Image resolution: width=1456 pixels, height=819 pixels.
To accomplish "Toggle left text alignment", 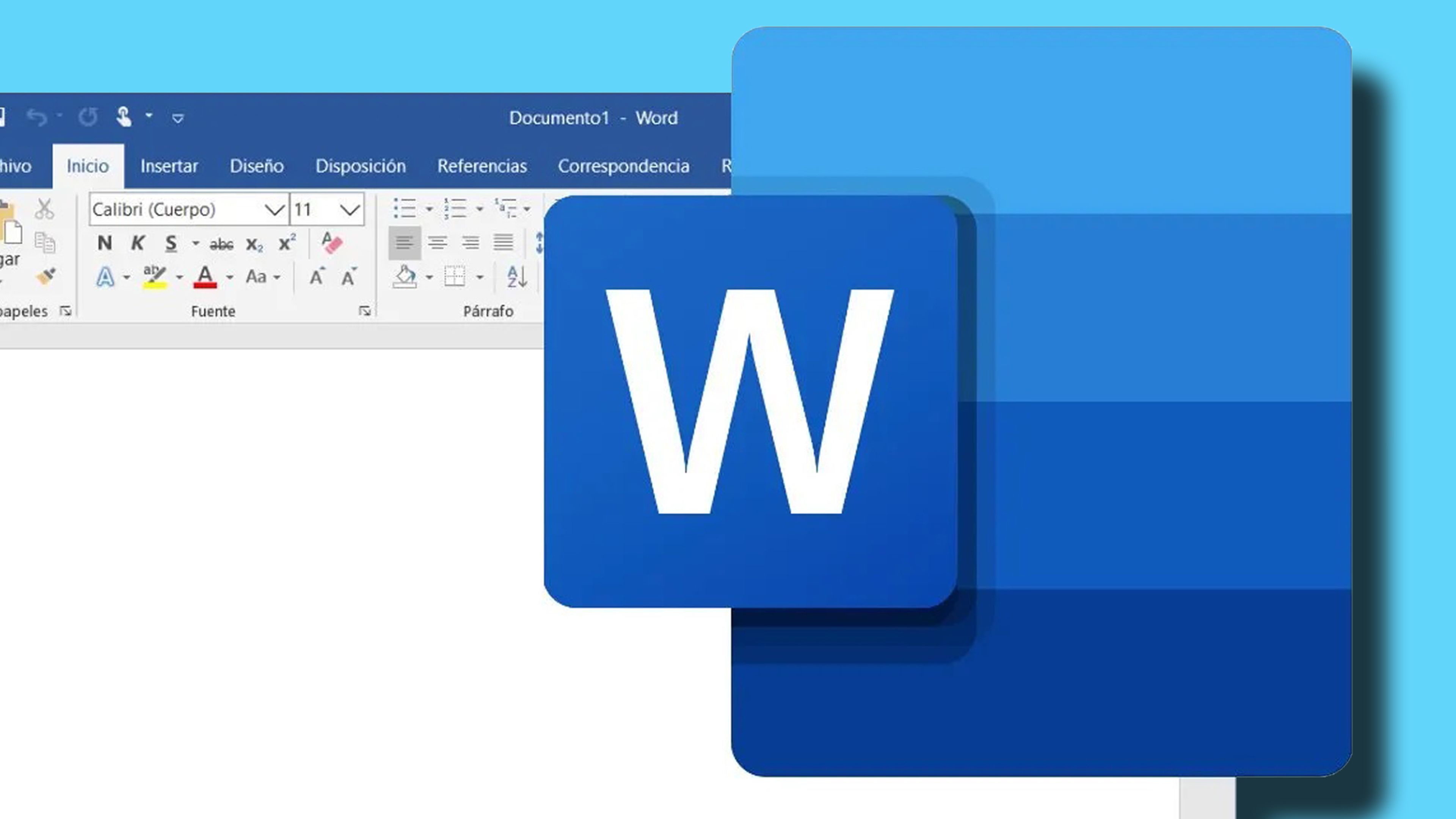I will click(405, 242).
